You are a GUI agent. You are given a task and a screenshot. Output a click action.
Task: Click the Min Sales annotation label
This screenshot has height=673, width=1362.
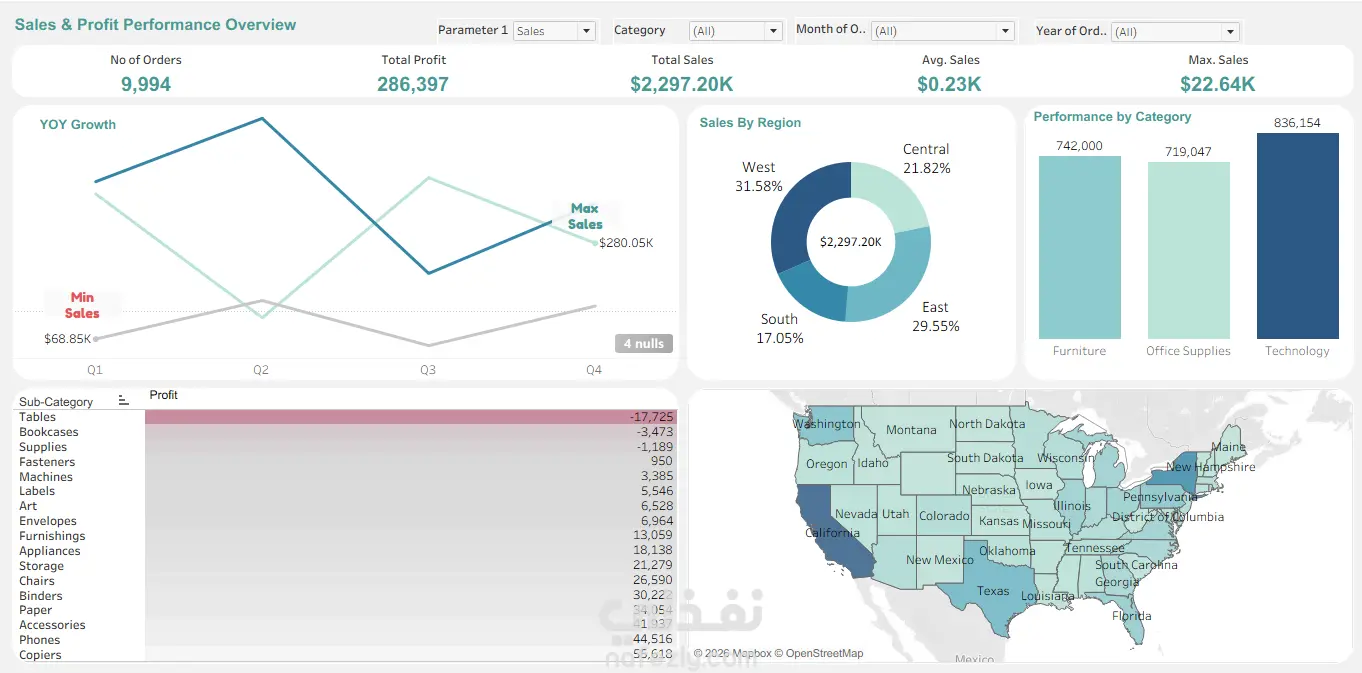[82, 305]
